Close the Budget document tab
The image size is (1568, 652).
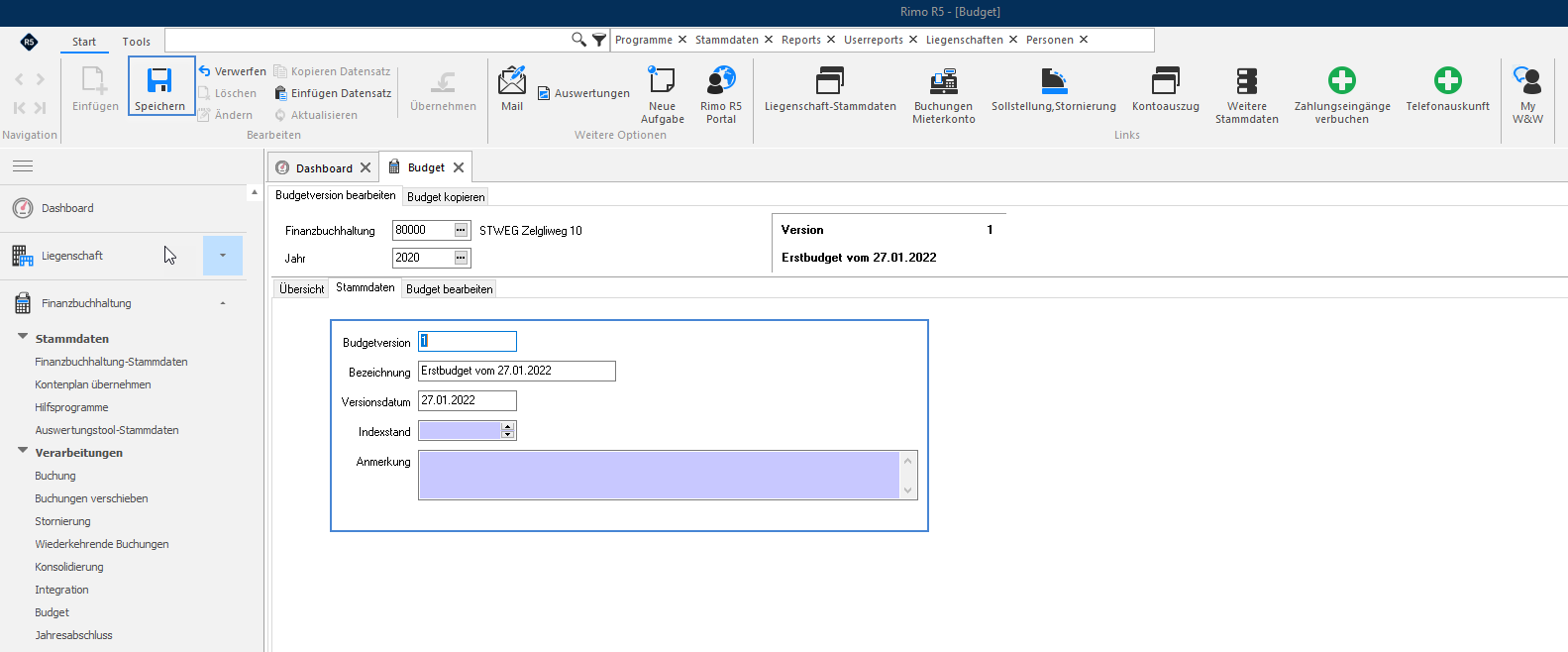pos(459,167)
